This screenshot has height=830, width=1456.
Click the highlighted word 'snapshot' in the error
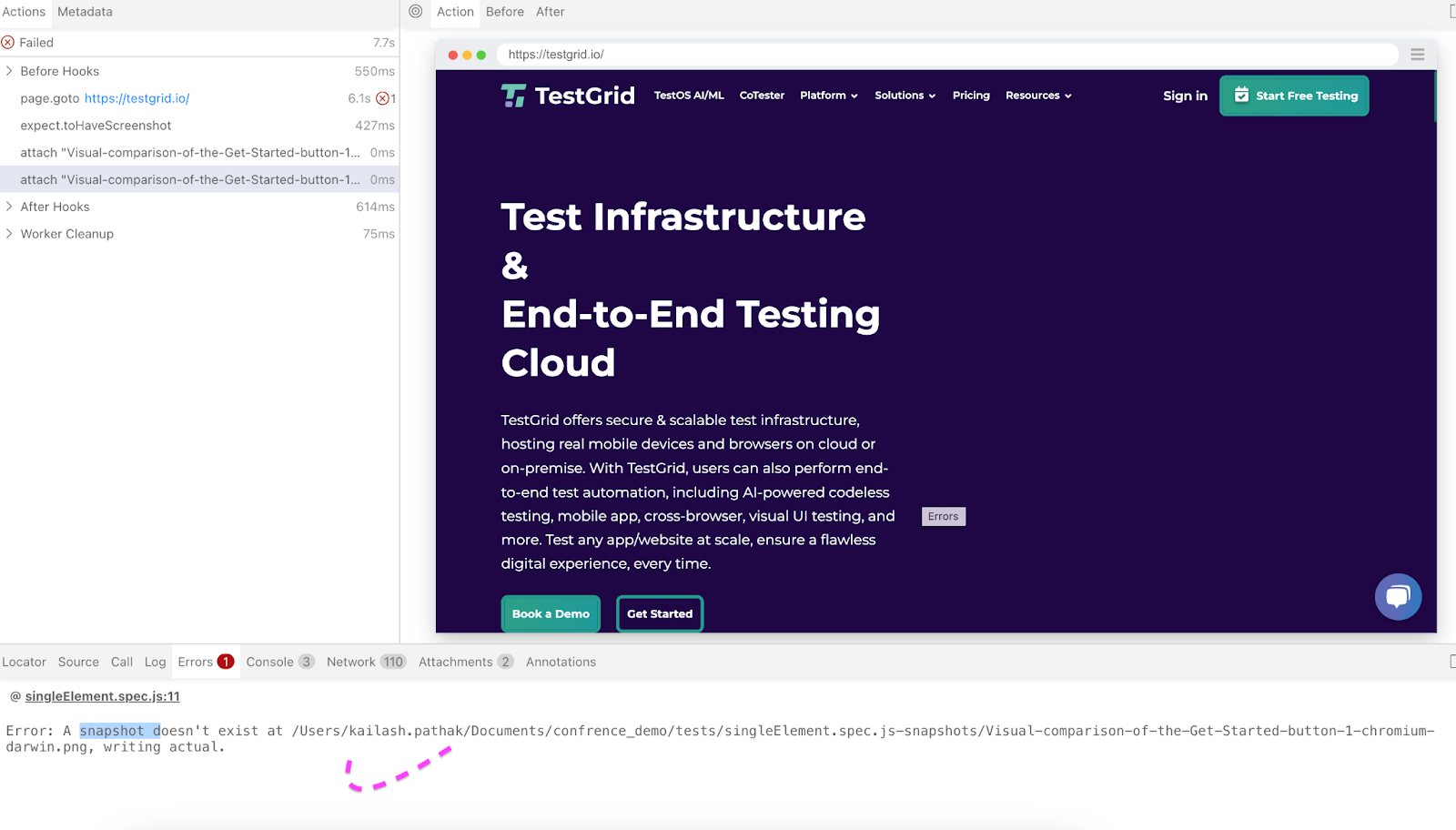(x=112, y=731)
